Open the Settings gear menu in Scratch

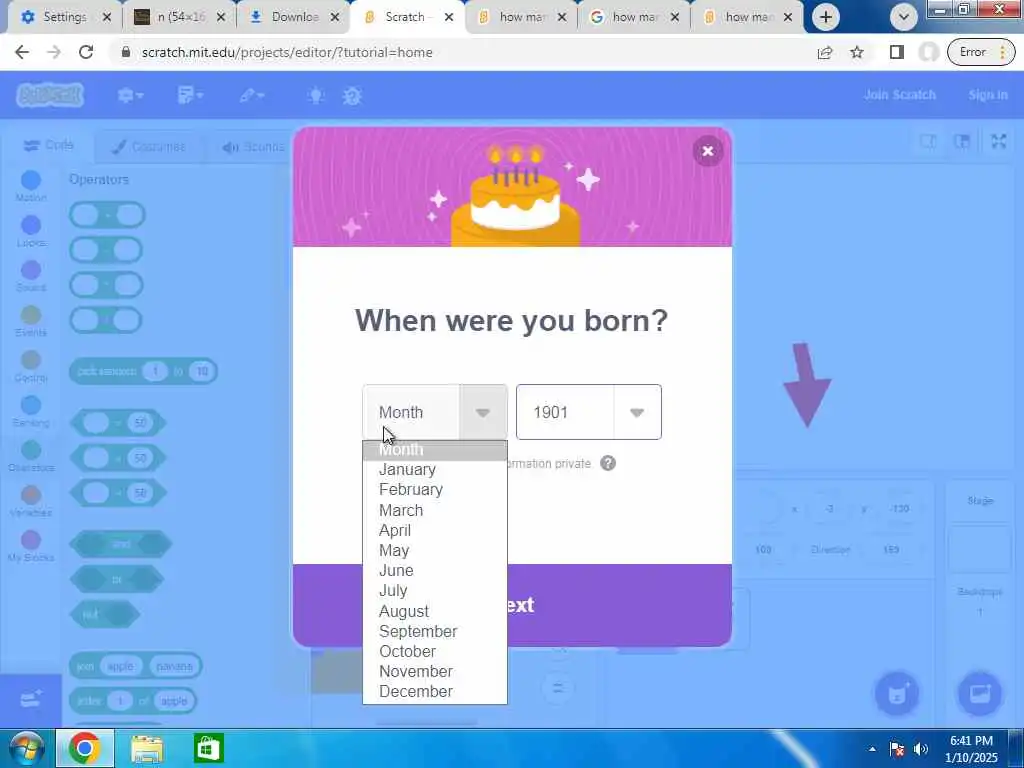[130, 95]
